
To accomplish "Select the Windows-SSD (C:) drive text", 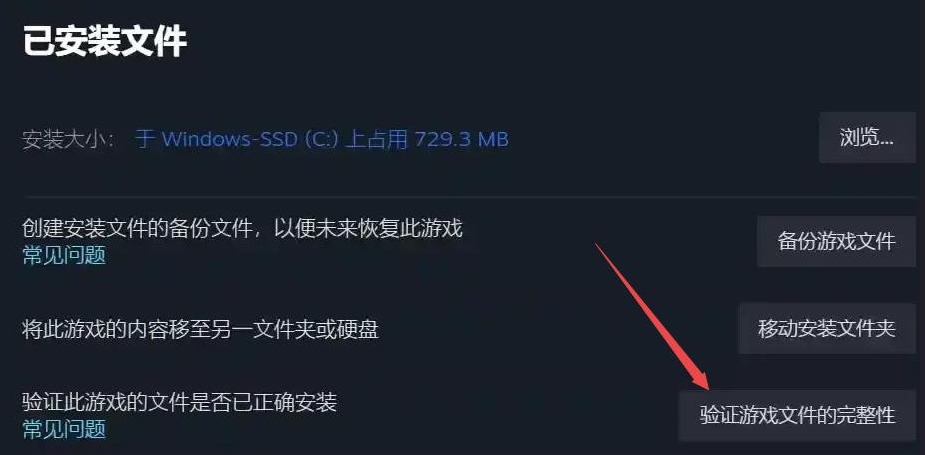I will point(250,139).
